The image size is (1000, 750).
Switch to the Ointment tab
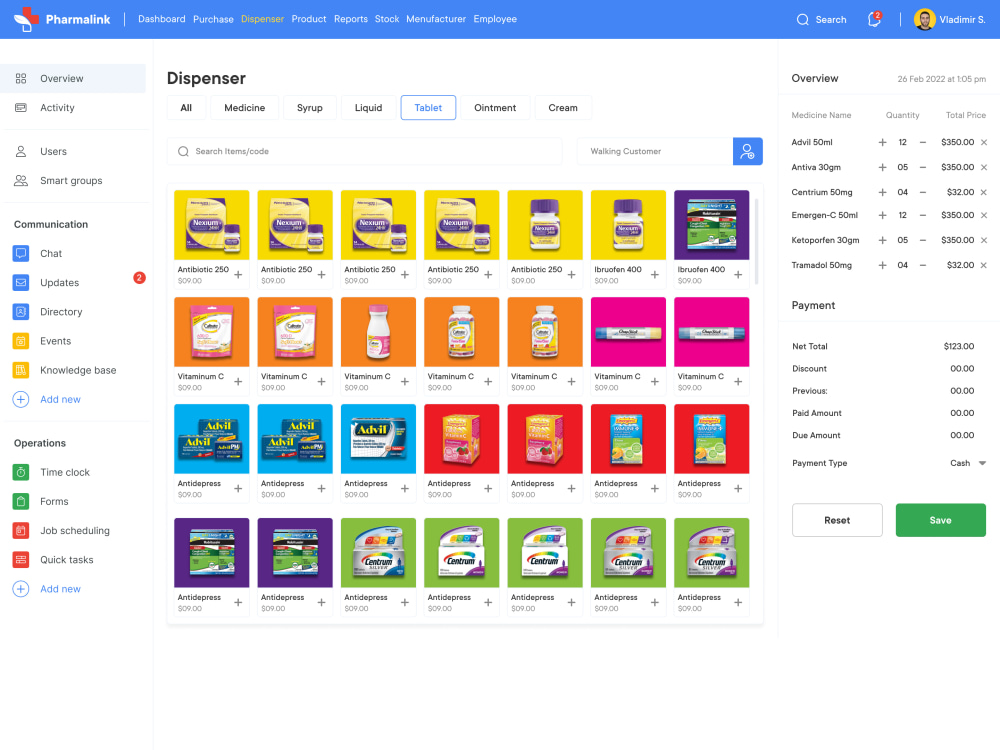[x=495, y=107]
